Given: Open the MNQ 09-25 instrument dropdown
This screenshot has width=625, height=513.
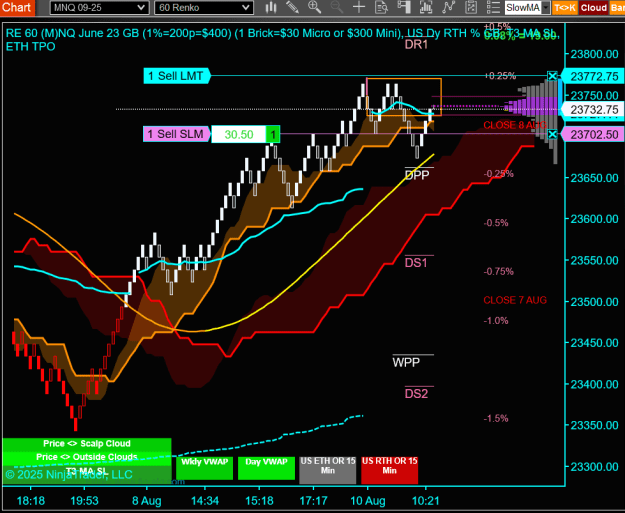Looking at the screenshot, I should click(99, 7).
